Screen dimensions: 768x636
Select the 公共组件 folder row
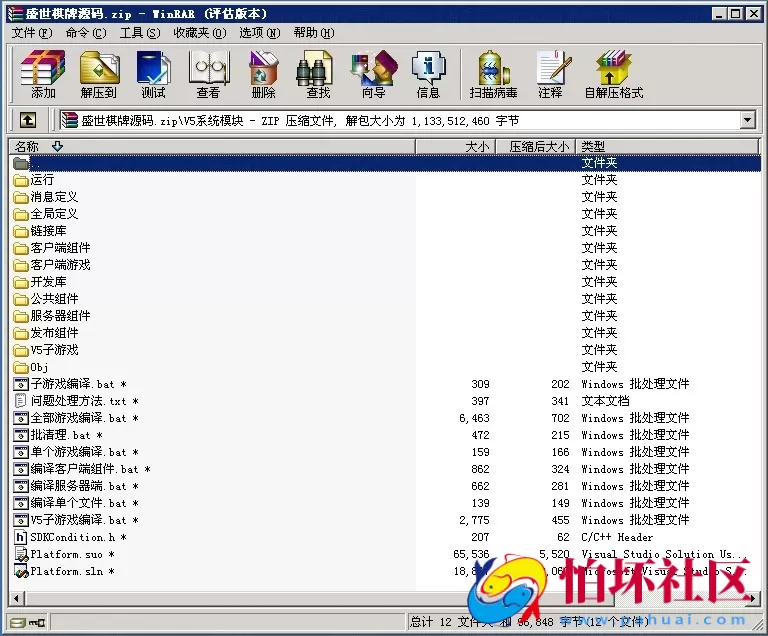pos(385,299)
